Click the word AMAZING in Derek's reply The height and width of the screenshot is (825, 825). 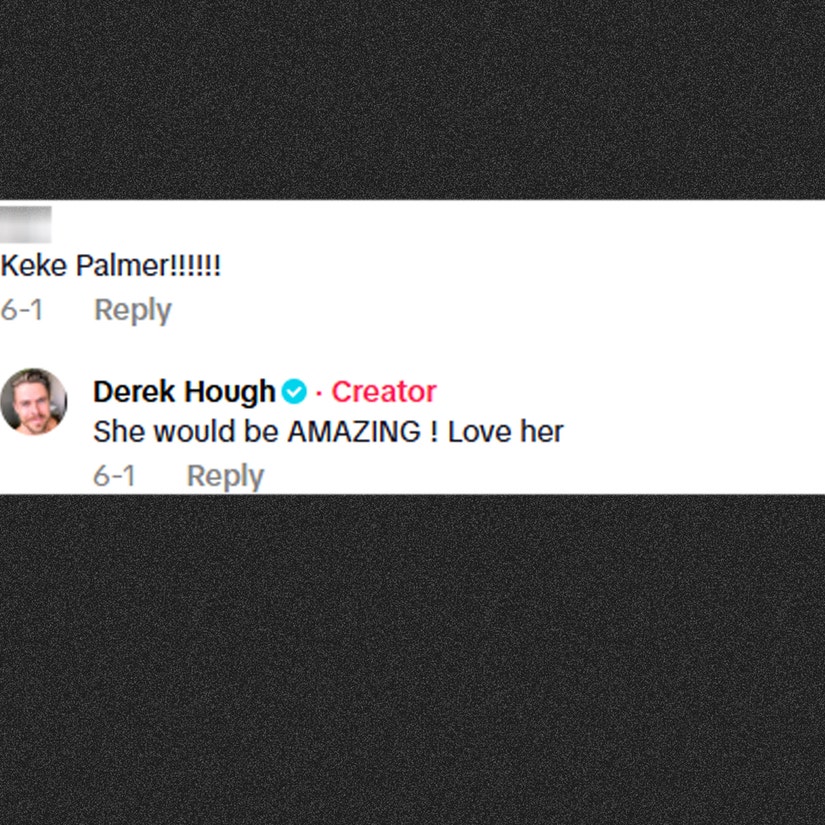click(354, 432)
